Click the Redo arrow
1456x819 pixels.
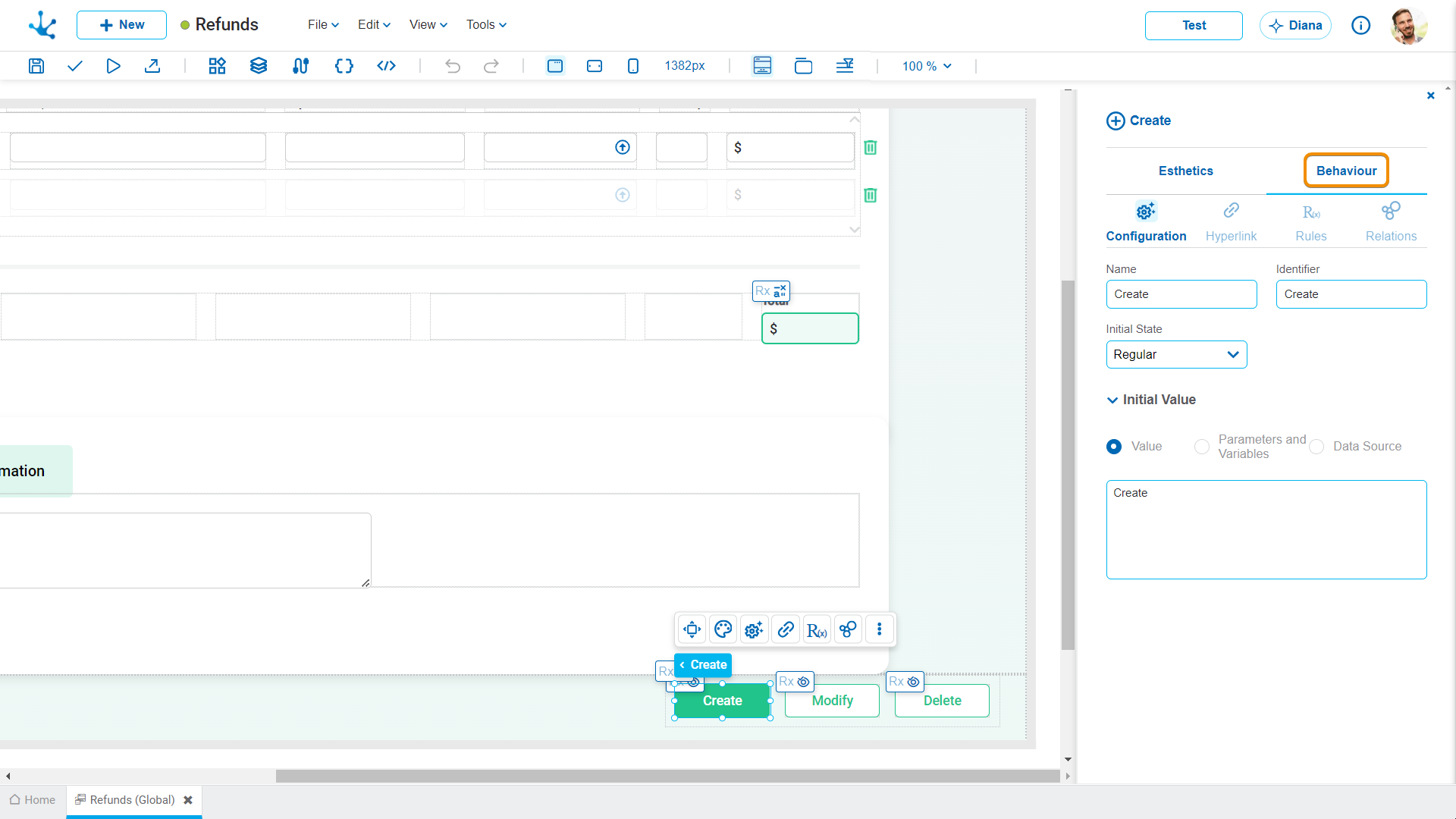click(x=491, y=66)
